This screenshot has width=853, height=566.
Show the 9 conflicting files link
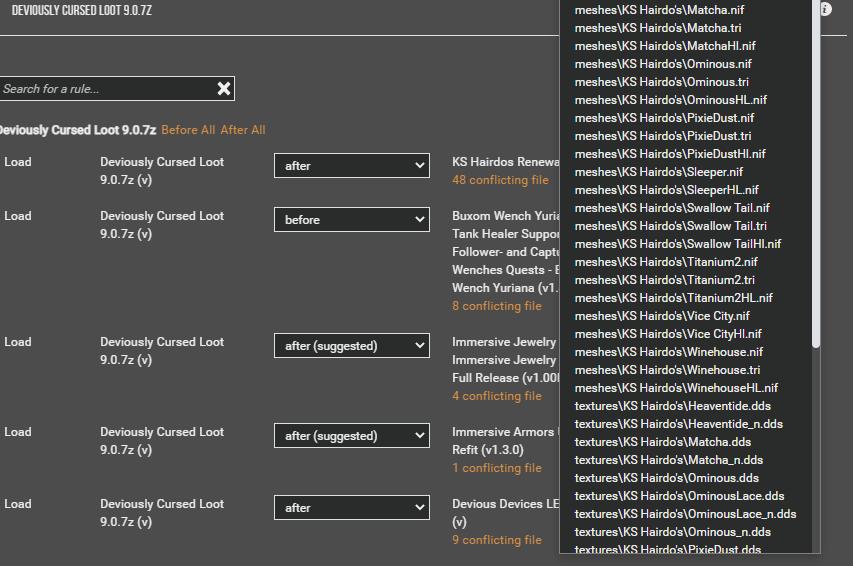click(497, 540)
